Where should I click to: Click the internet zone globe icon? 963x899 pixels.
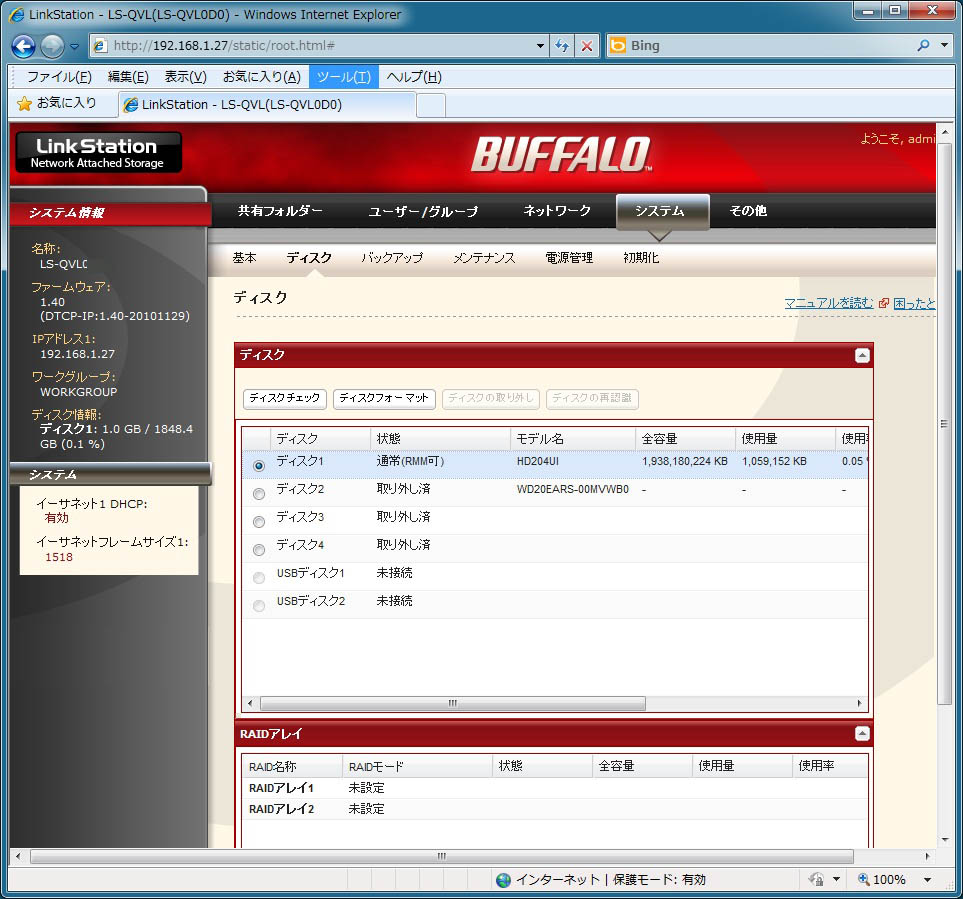(504, 880)
